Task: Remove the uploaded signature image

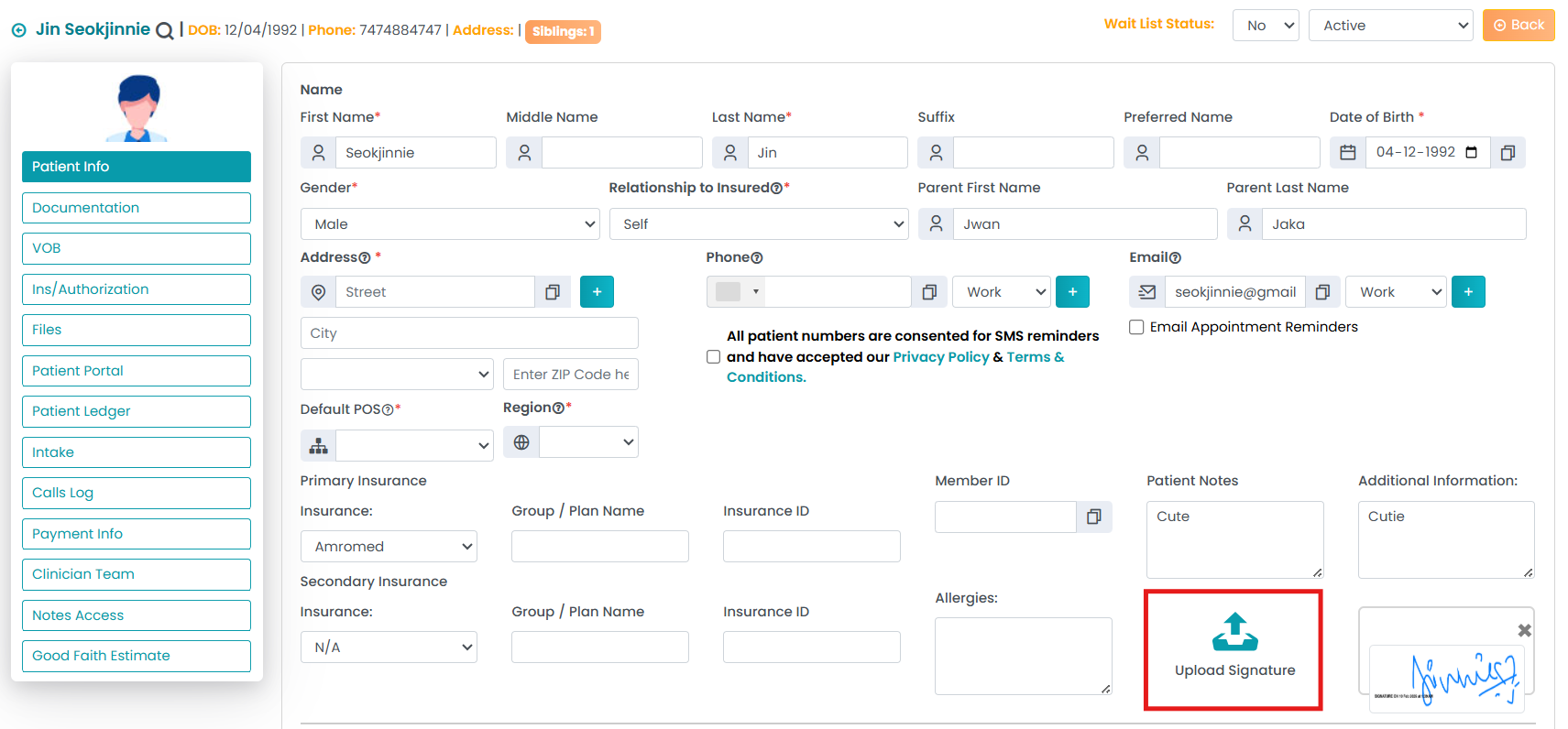Action: (1524, 630)
